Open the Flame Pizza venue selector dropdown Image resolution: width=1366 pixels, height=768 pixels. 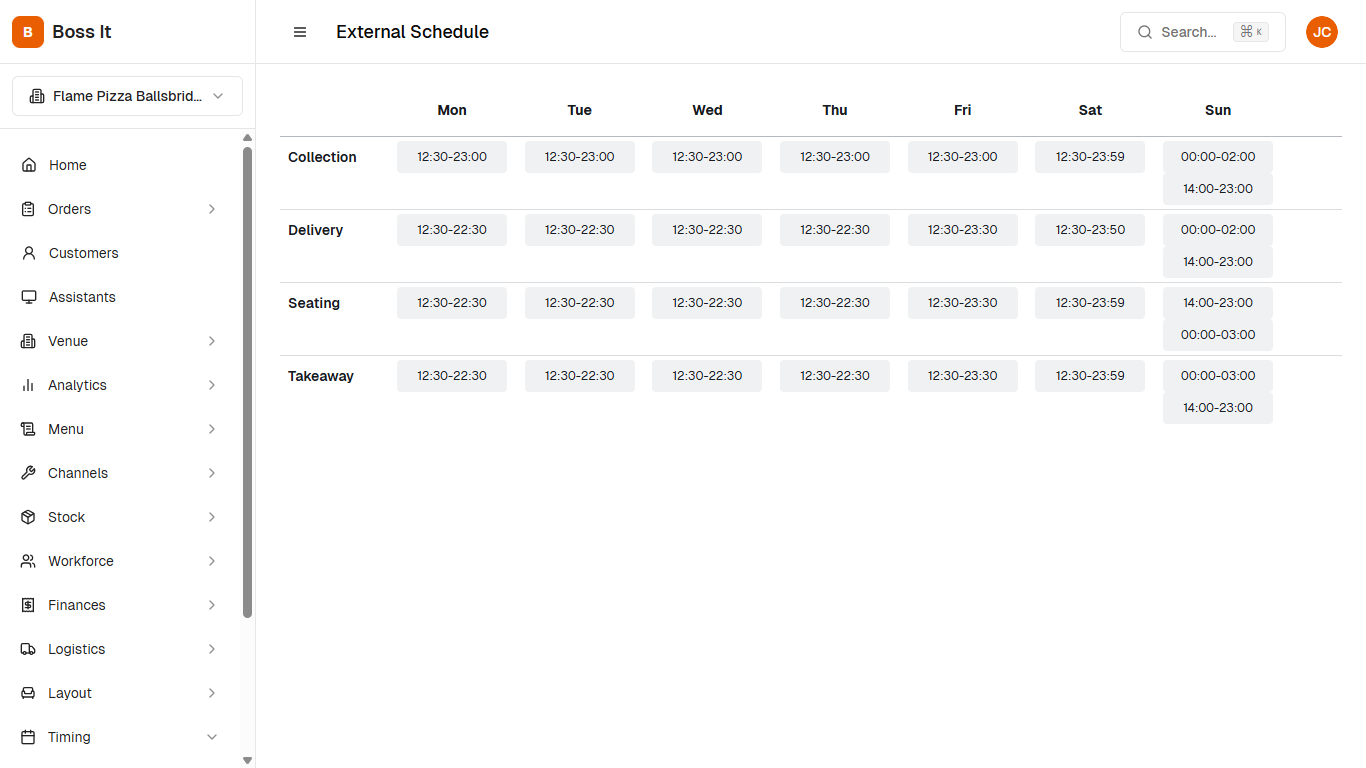click(x=127, y=96)
